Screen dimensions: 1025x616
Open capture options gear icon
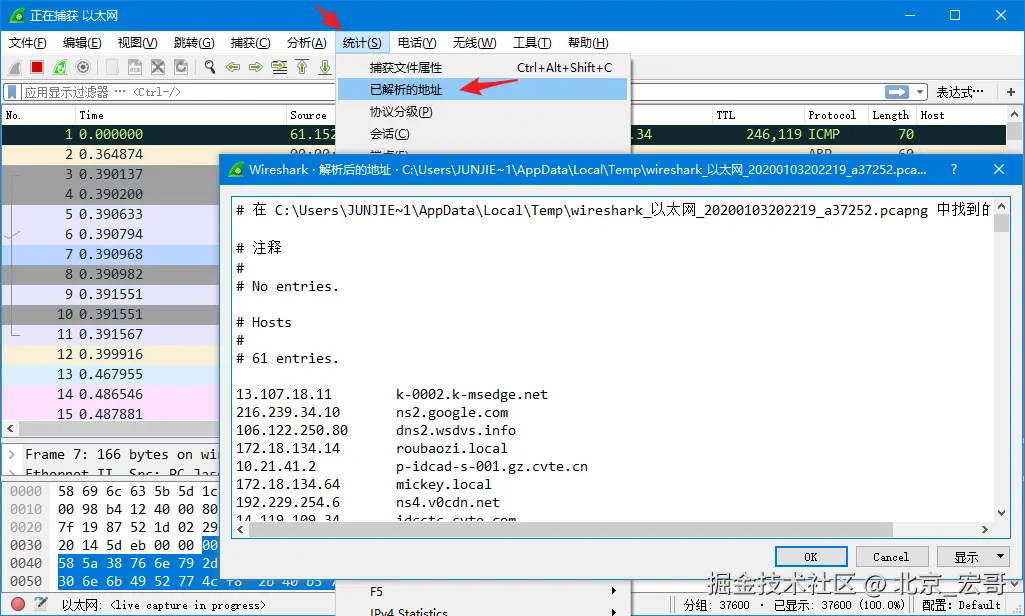point(83,67)
